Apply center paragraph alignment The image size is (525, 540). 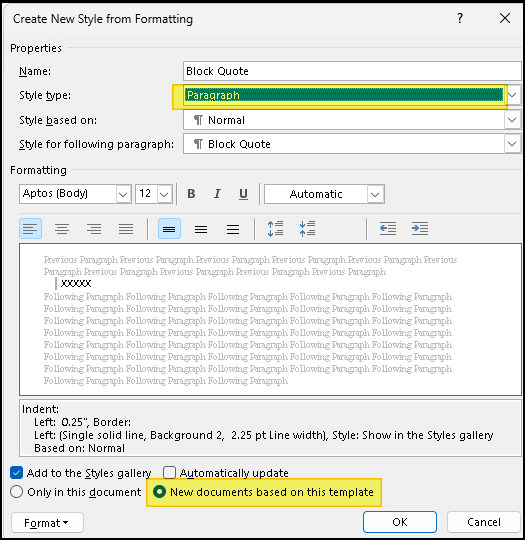point(62,229)
